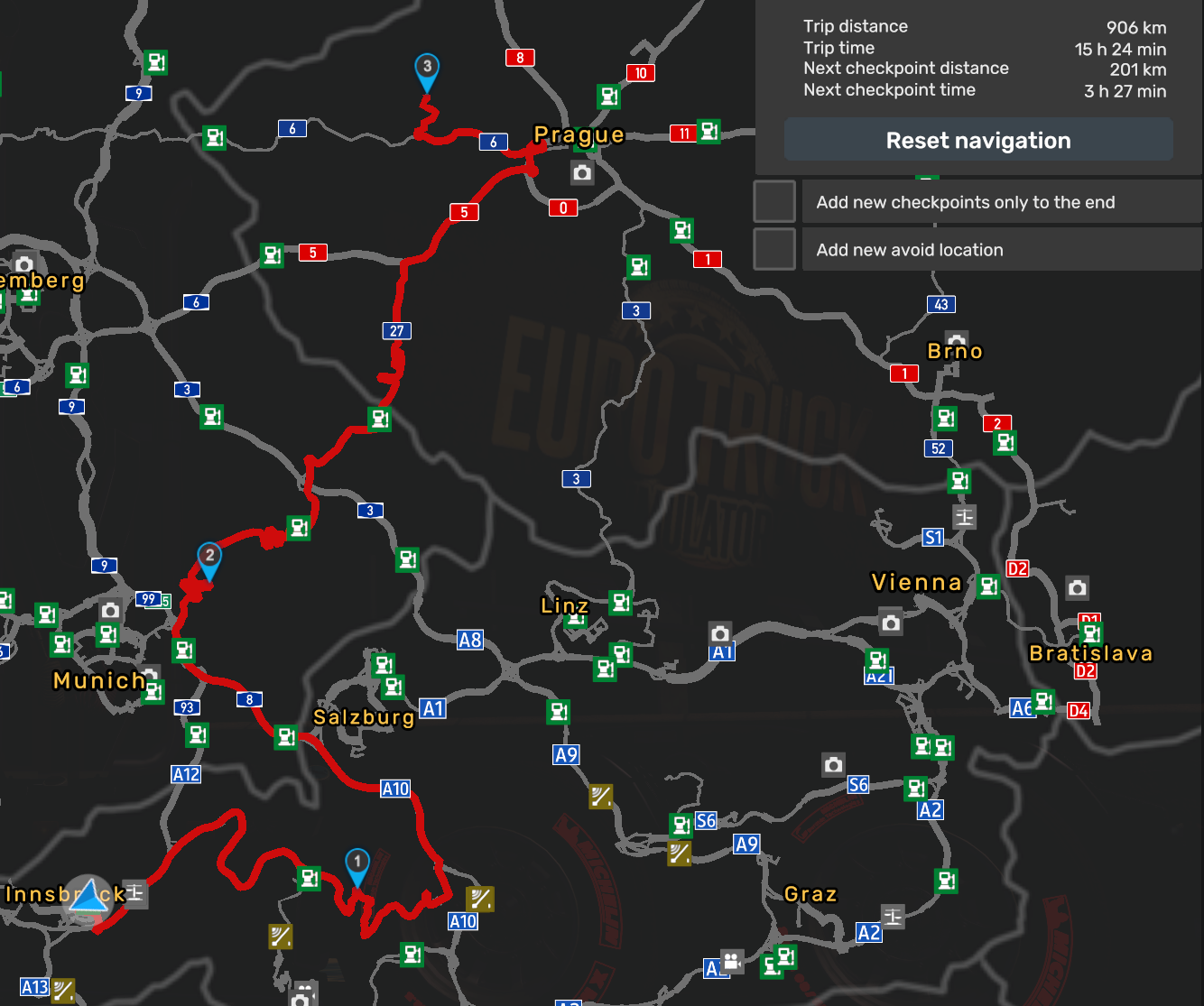Tick the 'Add new avoid location' checkbox
The image size is (1204, 1006).
(774, 249)
